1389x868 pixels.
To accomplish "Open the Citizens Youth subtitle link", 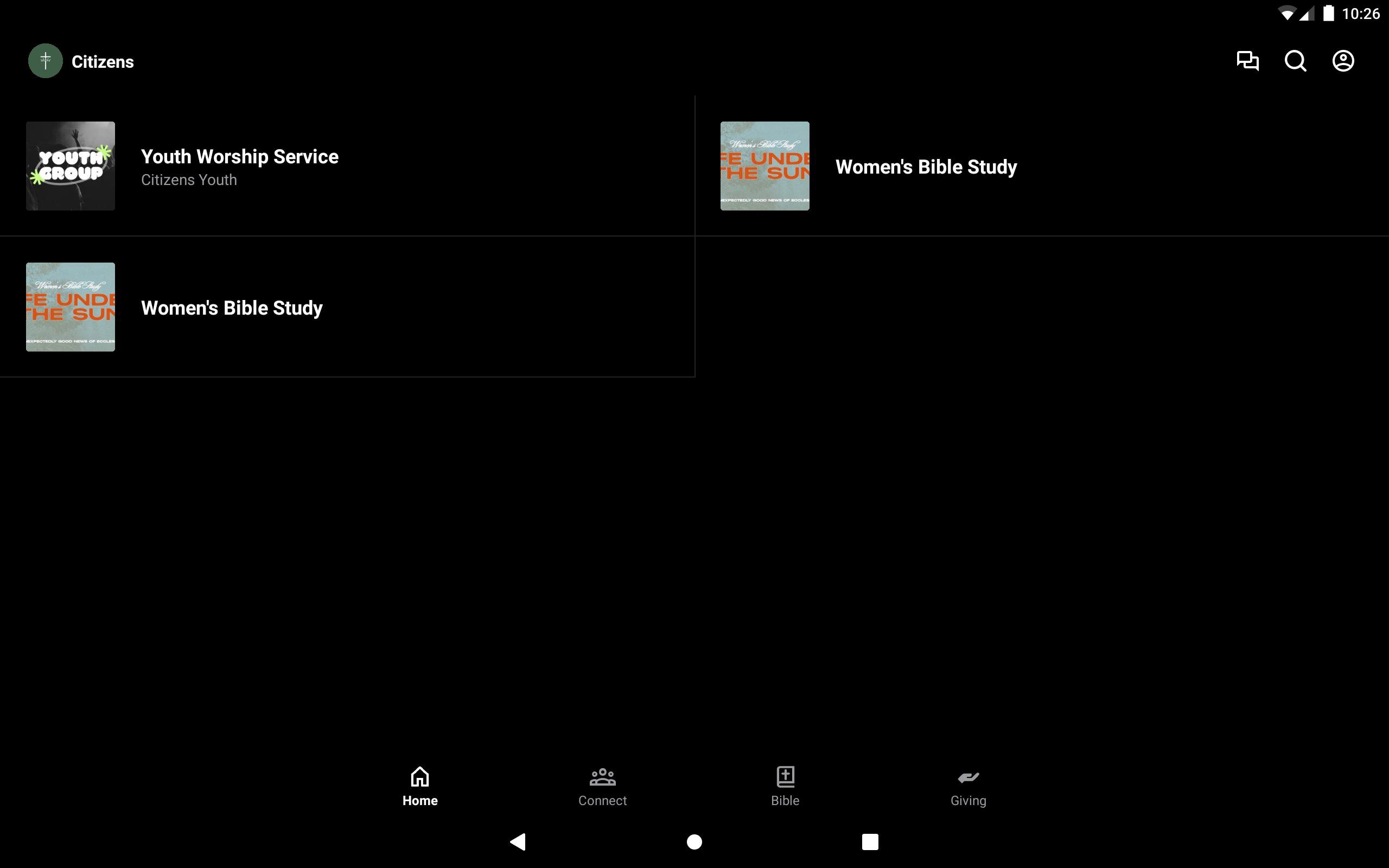I will click(x=189, y=180).
